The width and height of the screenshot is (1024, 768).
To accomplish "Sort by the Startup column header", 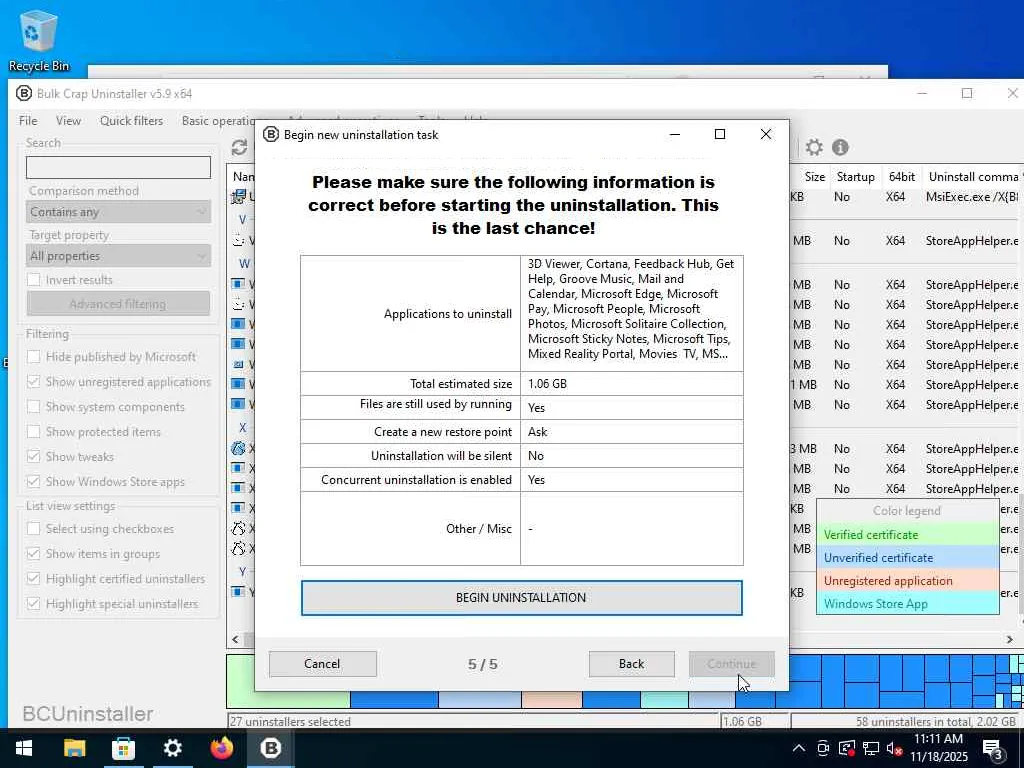I will click(856, 177).
